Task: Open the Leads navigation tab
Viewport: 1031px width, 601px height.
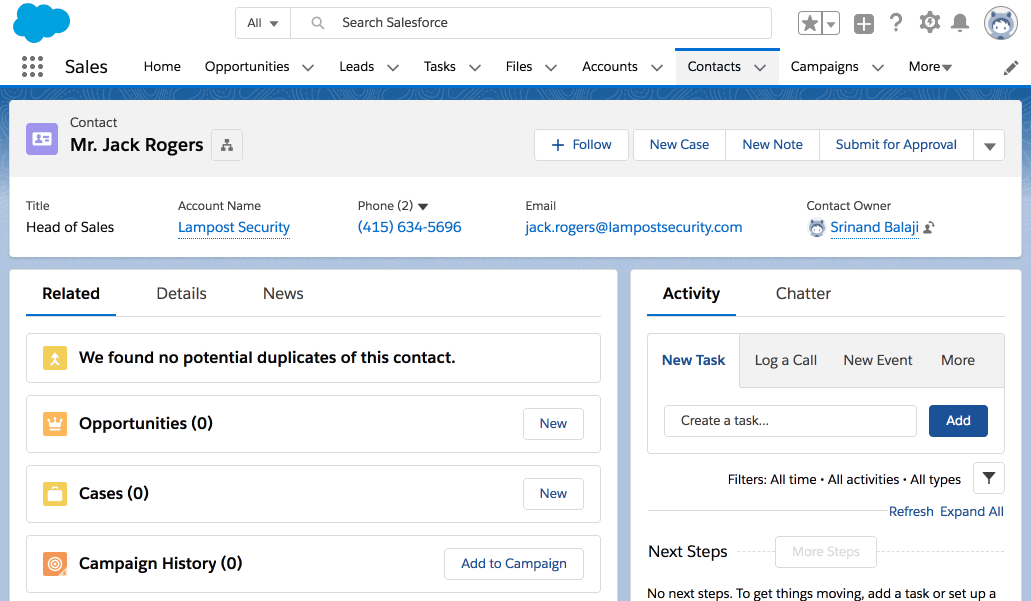Action: point(356,66)
